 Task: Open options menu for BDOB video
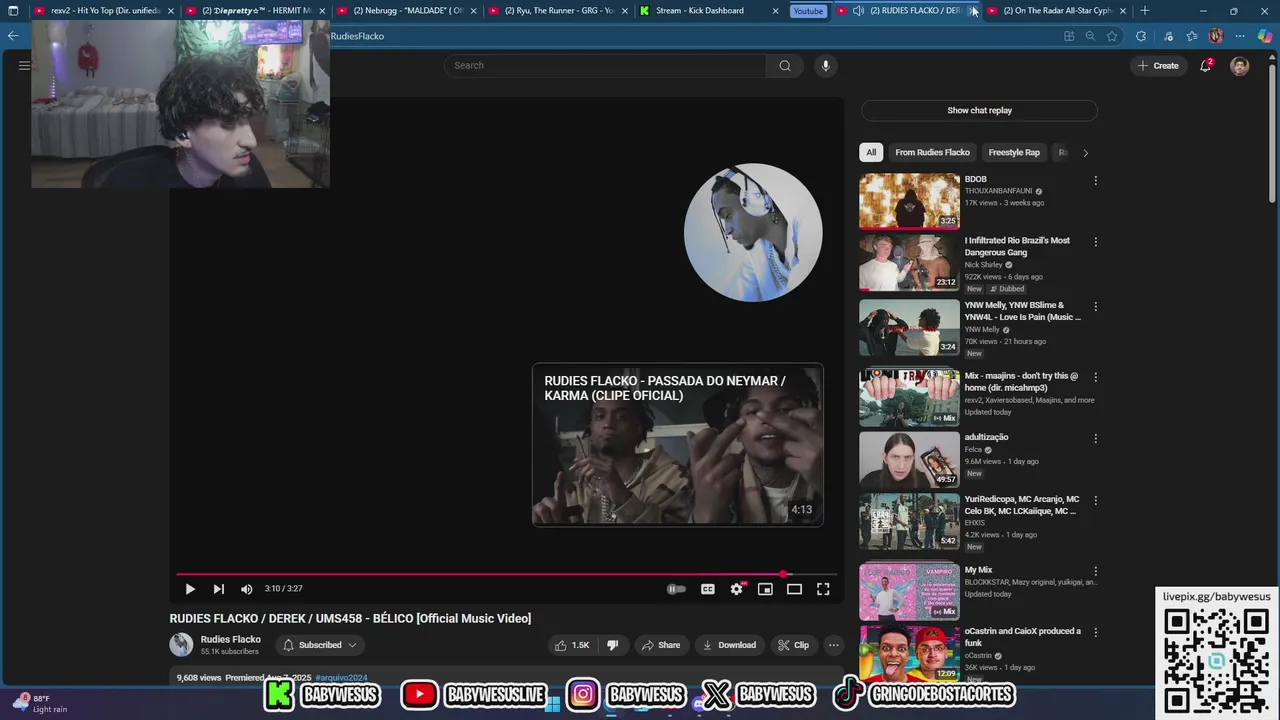click(x=1096, y=181)
